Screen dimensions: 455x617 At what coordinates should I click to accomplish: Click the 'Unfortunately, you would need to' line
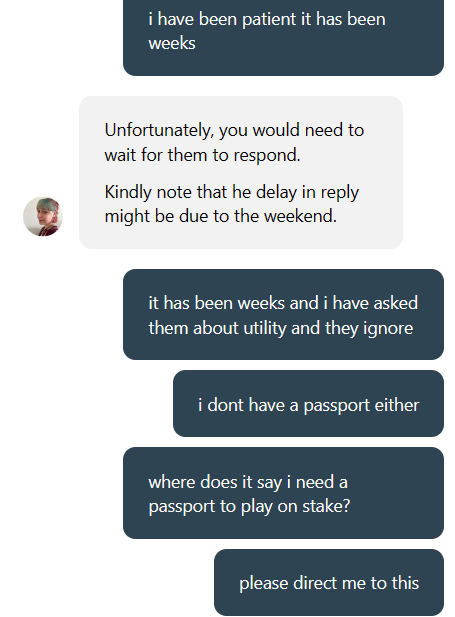234,130
